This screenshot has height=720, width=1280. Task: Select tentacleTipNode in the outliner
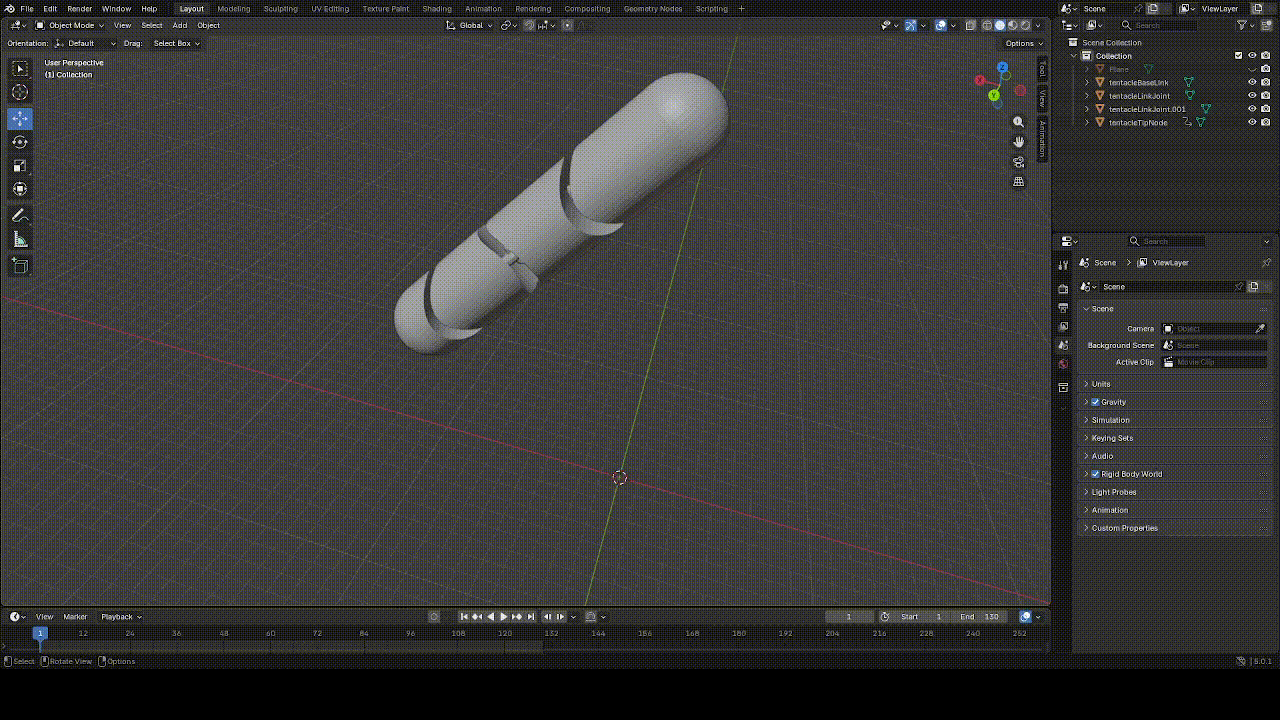(x=1138, y=122)
